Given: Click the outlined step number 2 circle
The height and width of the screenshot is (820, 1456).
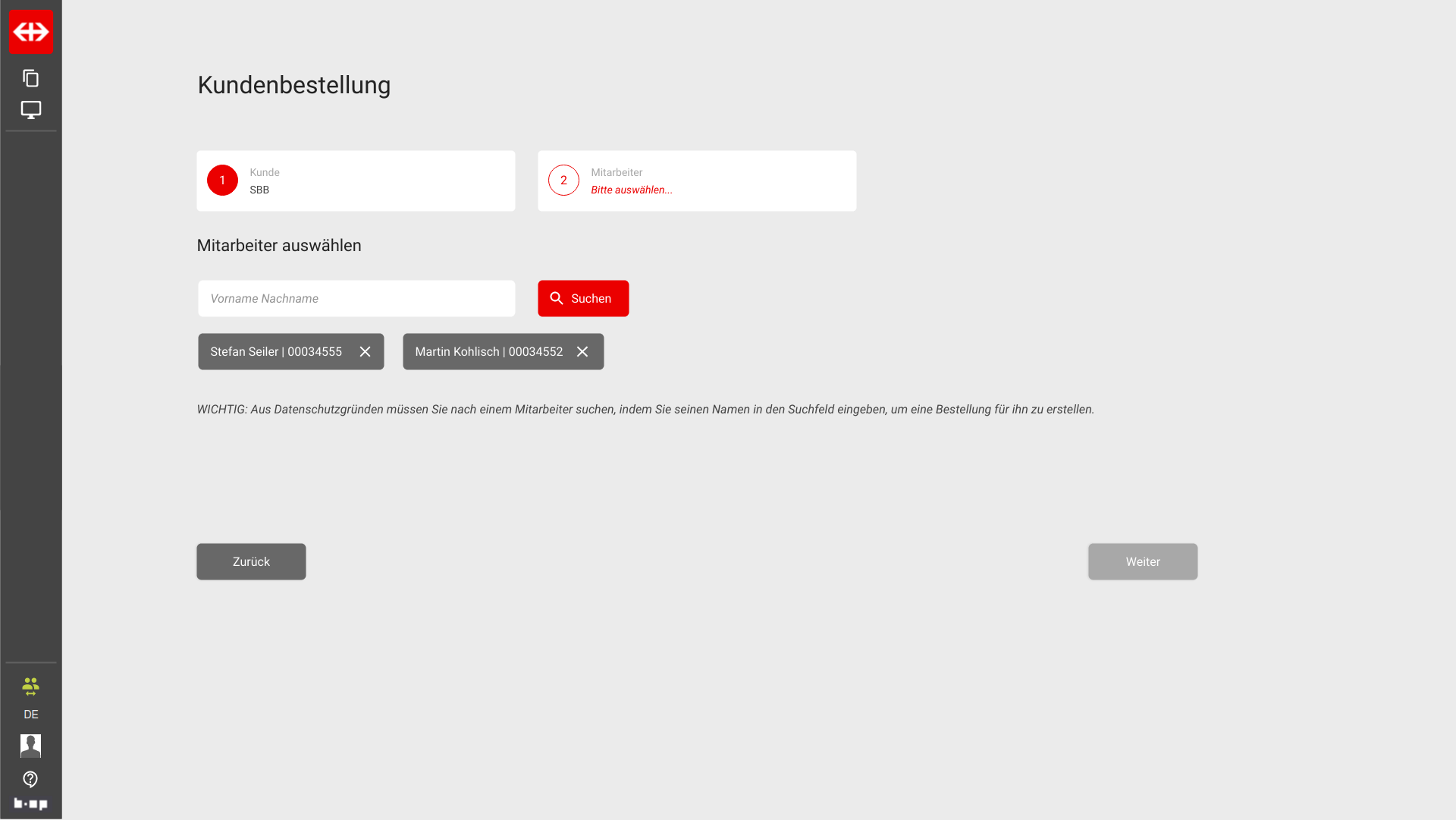Looking at the screenshot, I should click(563, 181).
